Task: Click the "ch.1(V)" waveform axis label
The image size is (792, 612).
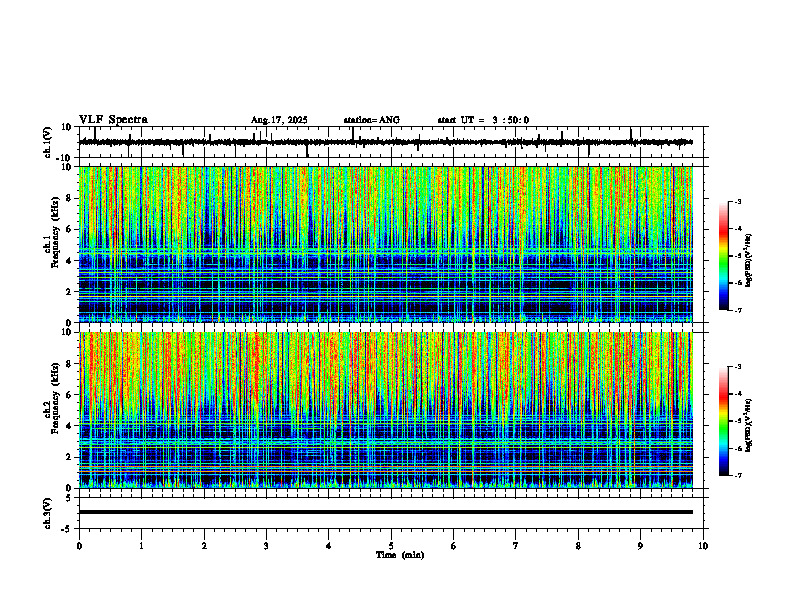Action: (48, 142)
